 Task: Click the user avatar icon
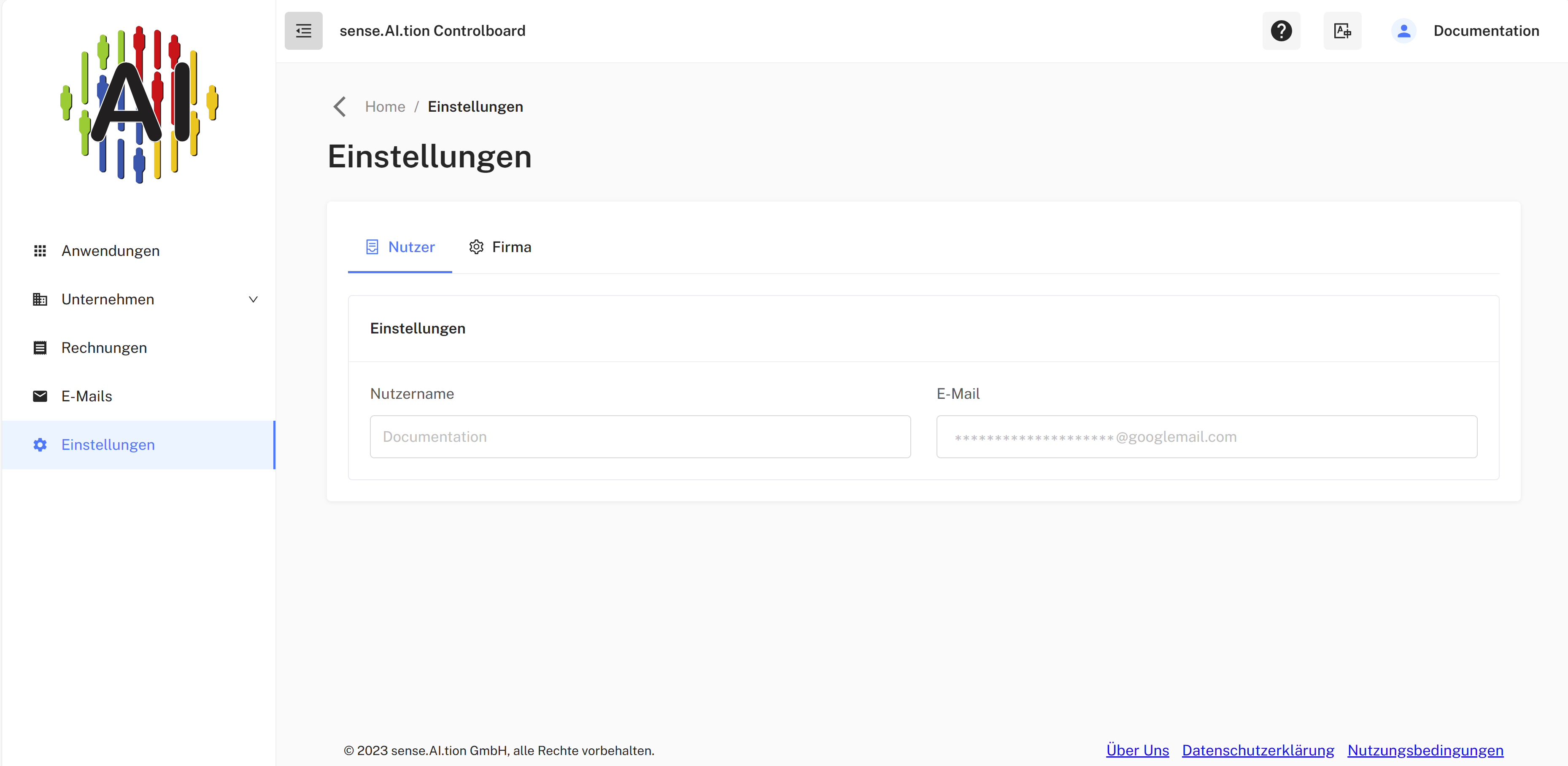(x=1403, y=30)
